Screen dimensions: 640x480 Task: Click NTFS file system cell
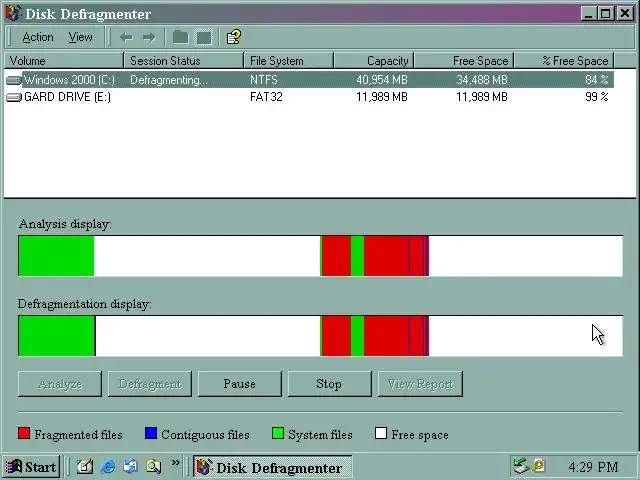(x=264, y=80)
